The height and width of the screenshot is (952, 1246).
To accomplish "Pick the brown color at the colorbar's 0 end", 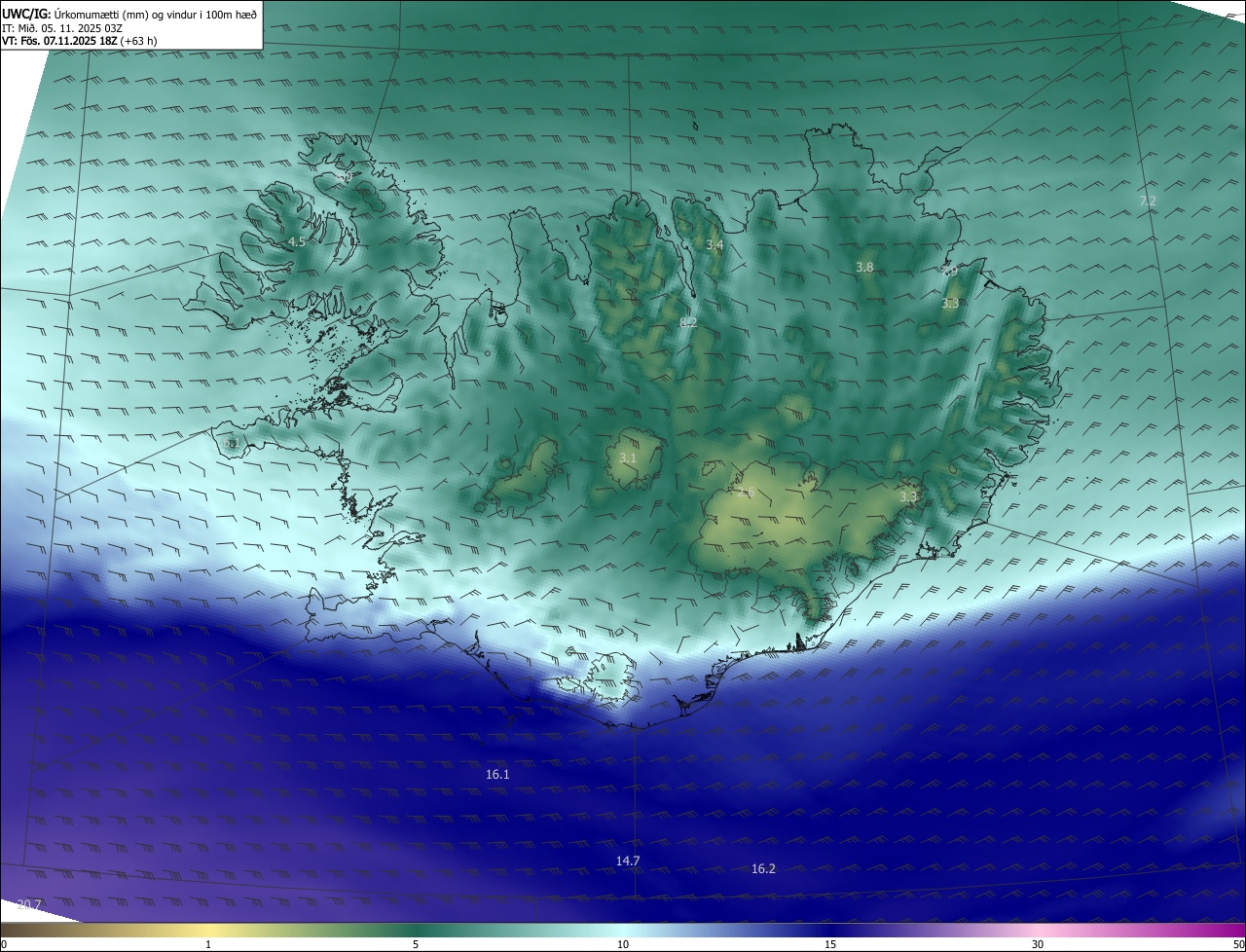I will coord(5,930).
